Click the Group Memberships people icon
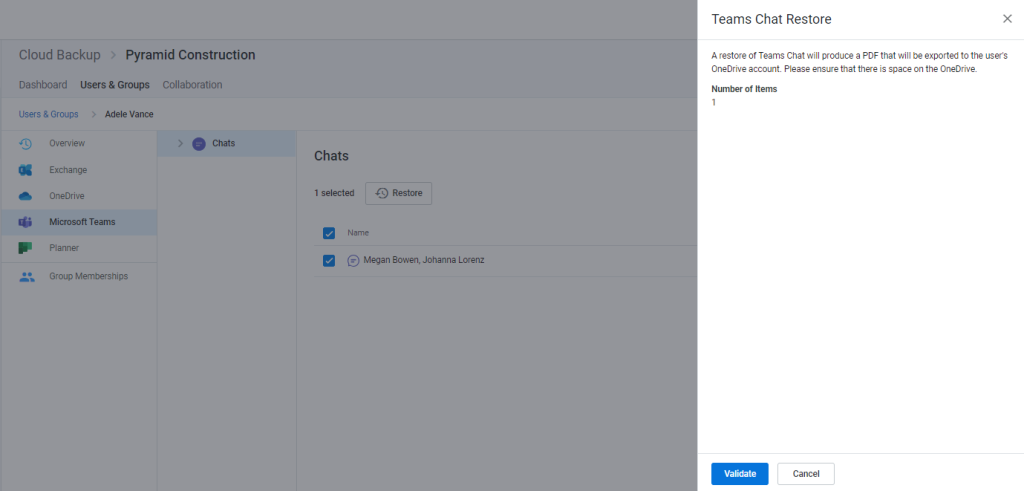1024x491 pixels. click(27, 276)
